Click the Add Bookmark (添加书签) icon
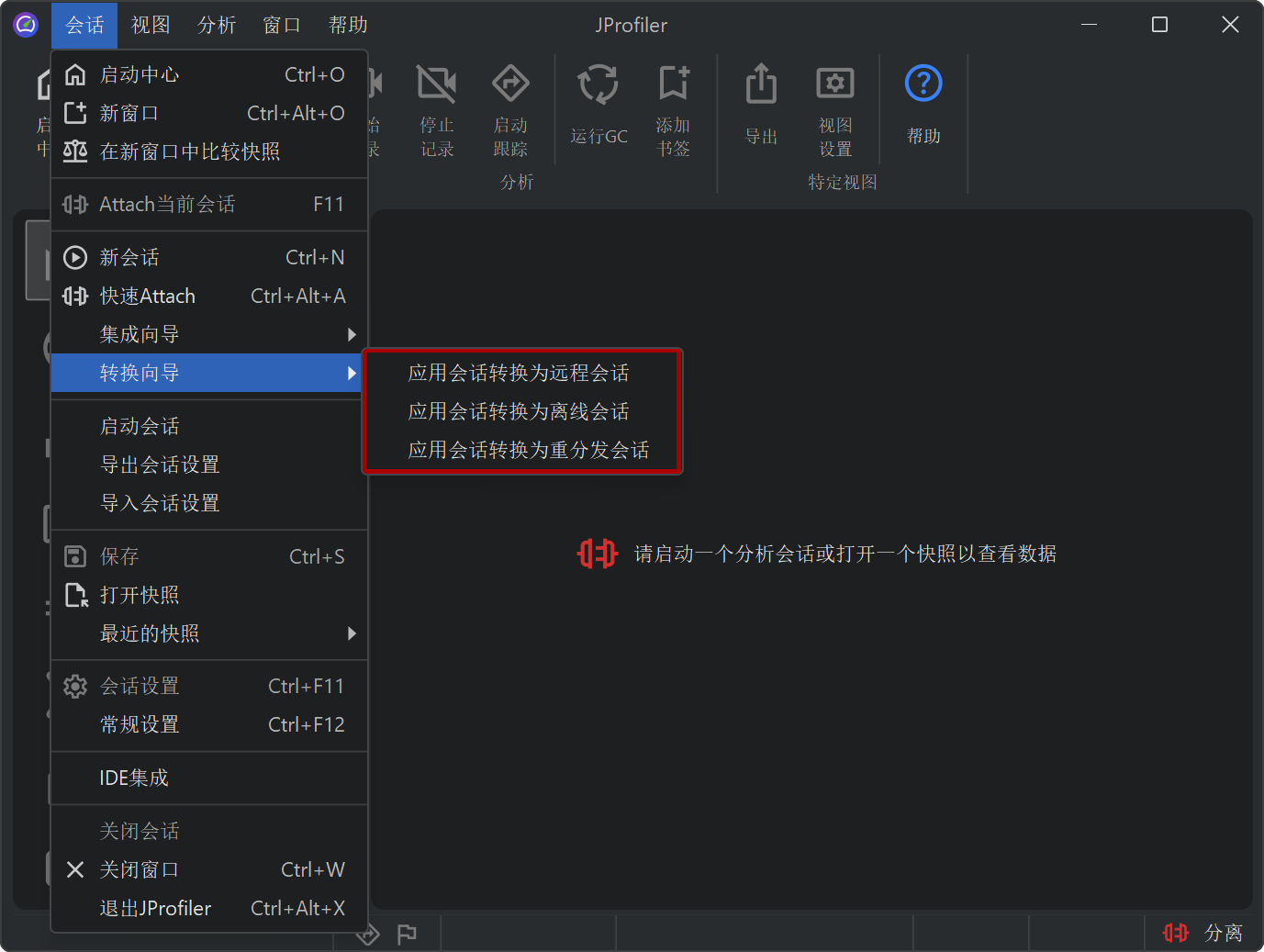Image resolution: width=1264 pixels, height=952 pixels. click(x=673, y=84)
